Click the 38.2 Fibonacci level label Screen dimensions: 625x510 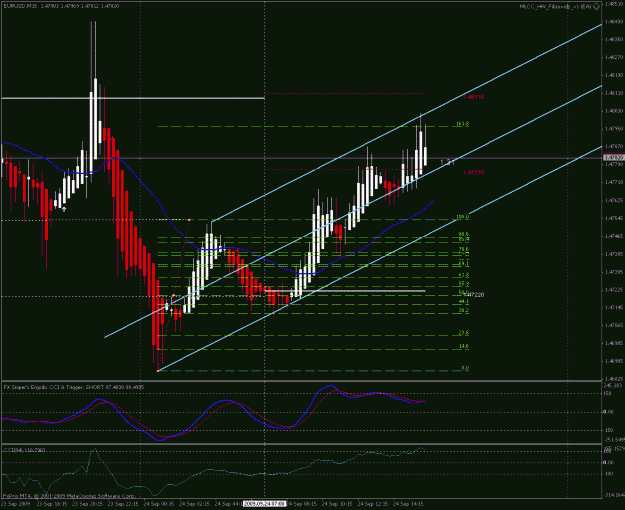(464, 310)
